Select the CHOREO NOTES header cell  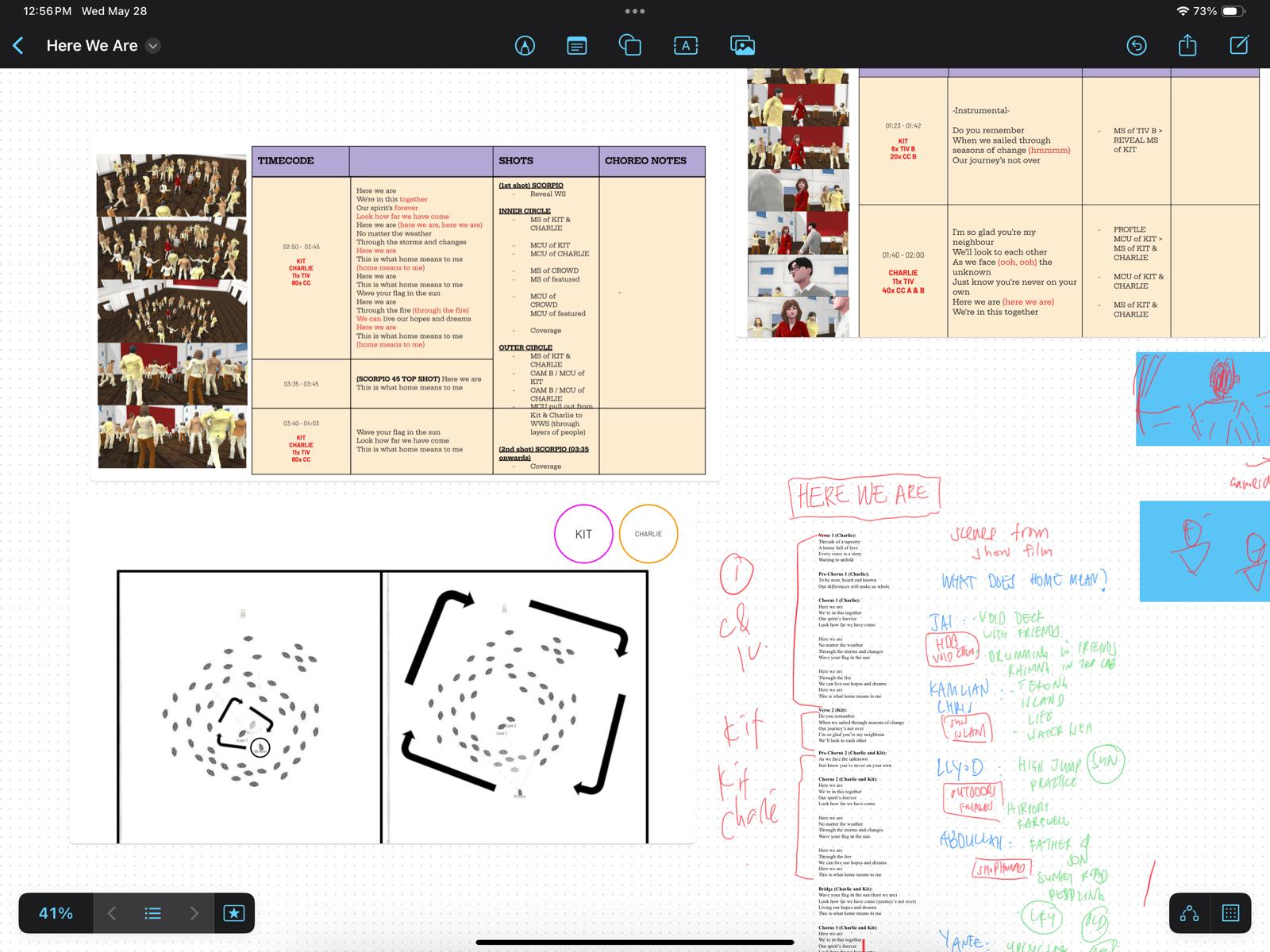tap(652, 161)
